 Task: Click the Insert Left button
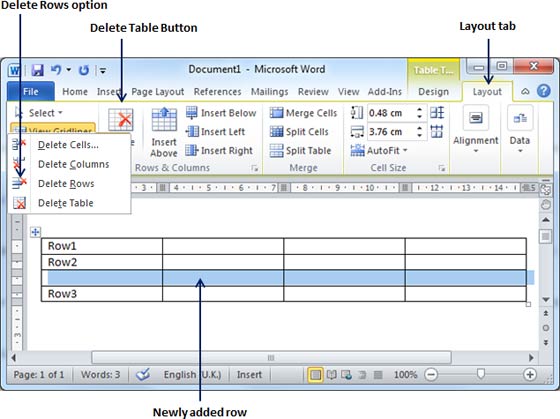215,132
